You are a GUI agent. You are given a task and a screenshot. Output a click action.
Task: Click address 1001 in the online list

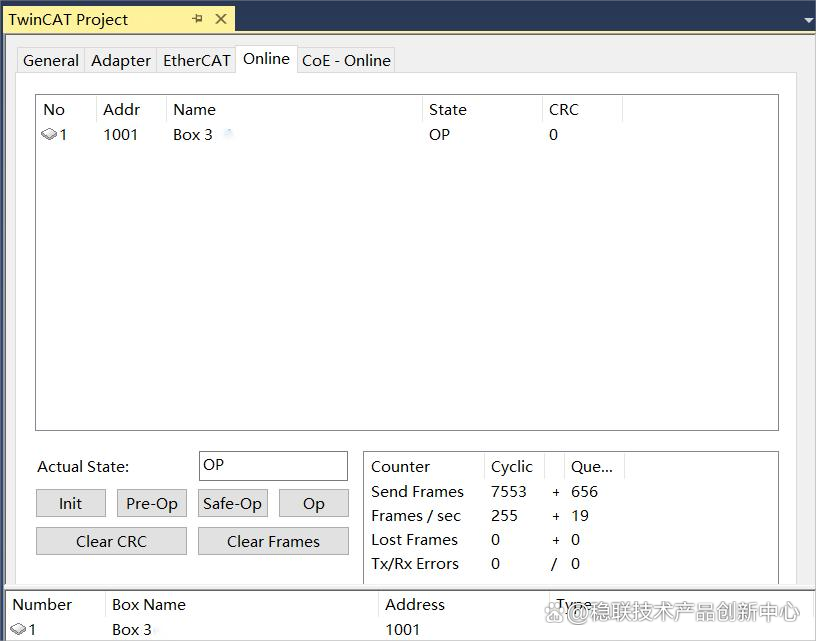tap(120, 135)
